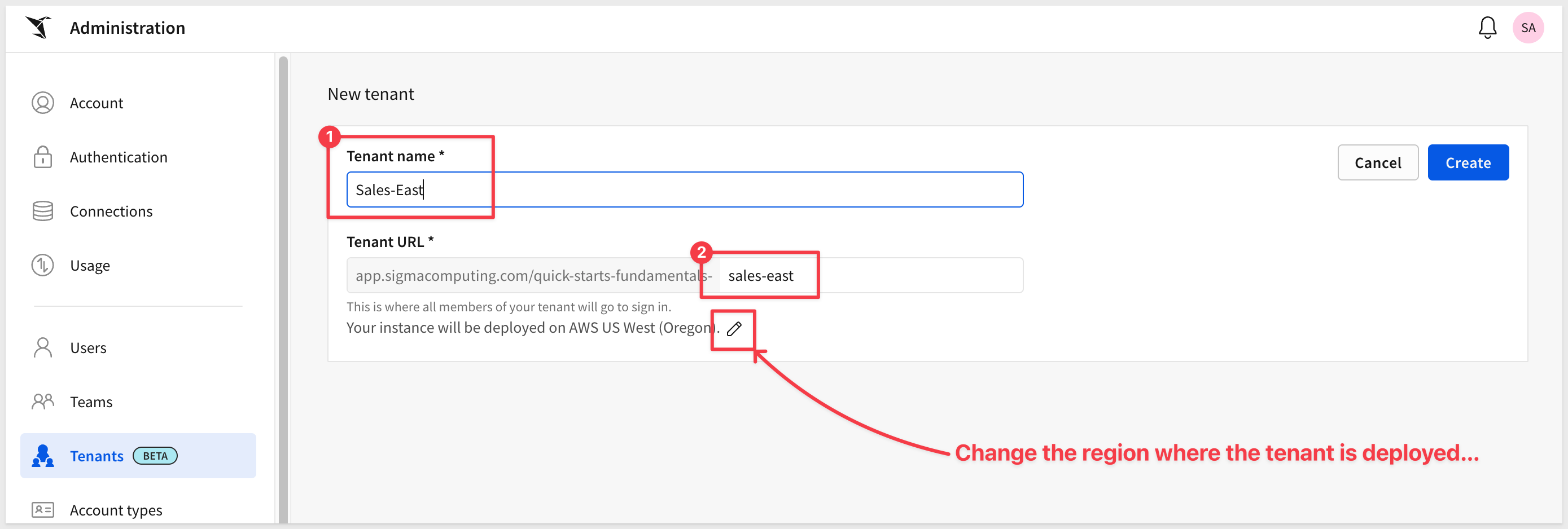Go to the Teams page
This screenshot has height=529, width=1568.
91,402
